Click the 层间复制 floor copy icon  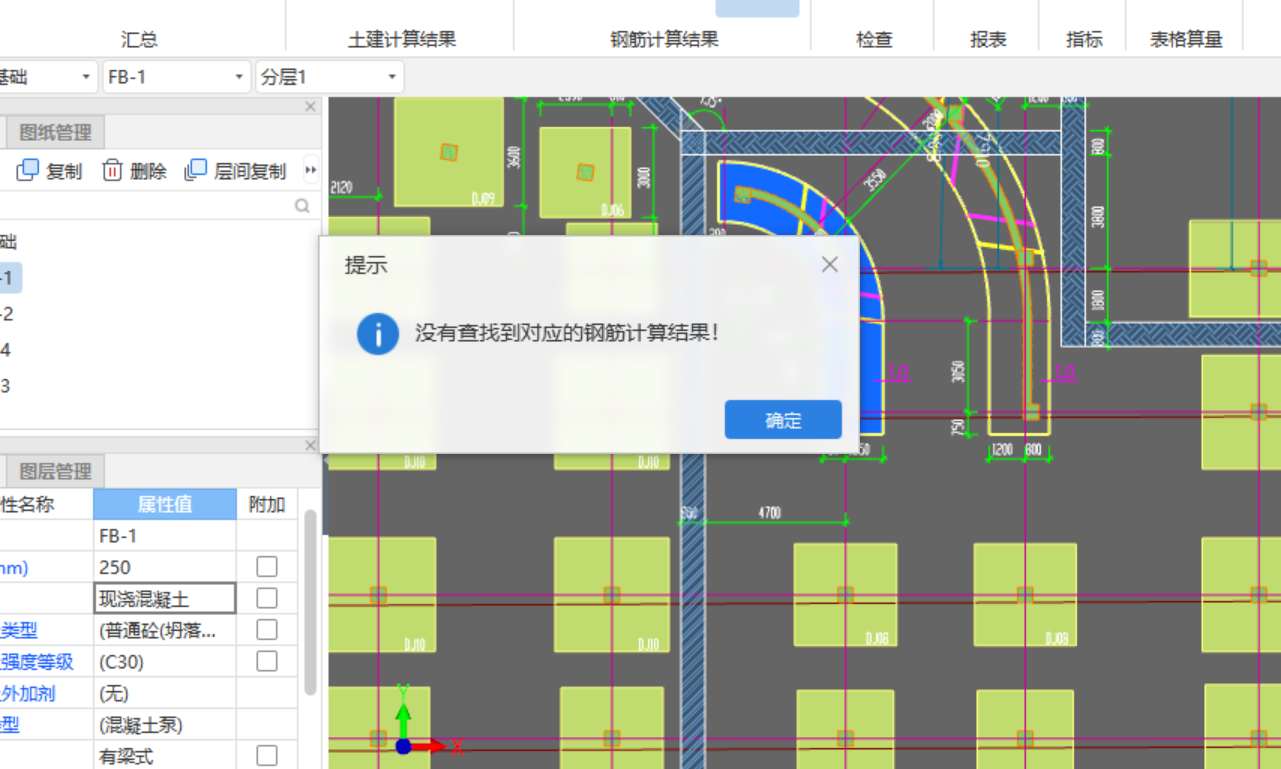click(196, 170)
